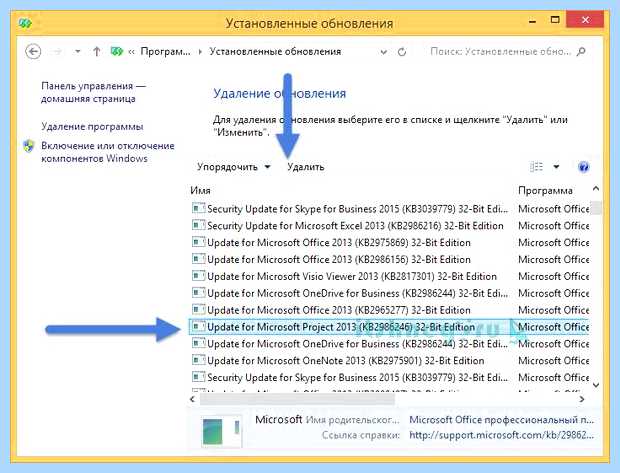Click icon of Office KB2986156 row
The image size is (620, 473).
[x=198, y=259]
